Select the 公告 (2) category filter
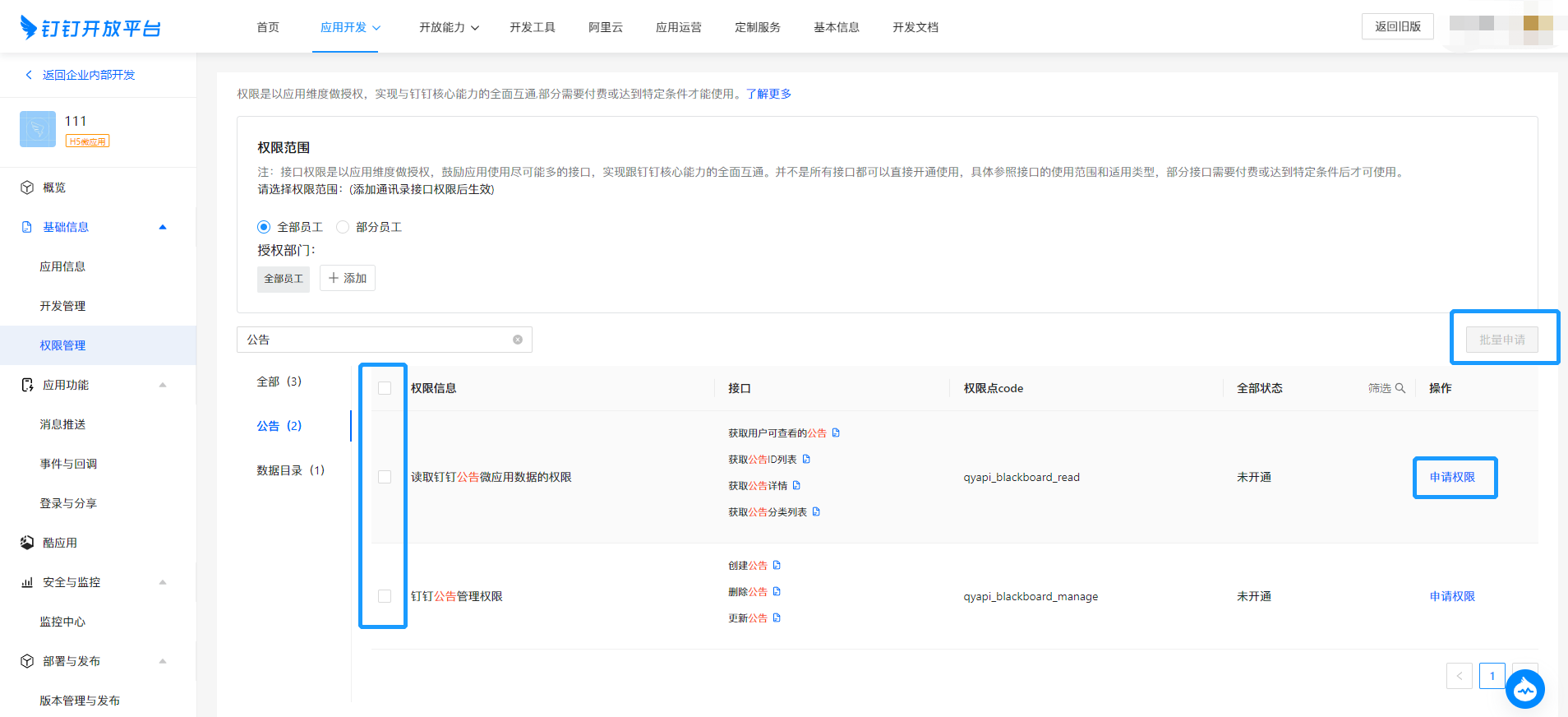 pos(279,426)
